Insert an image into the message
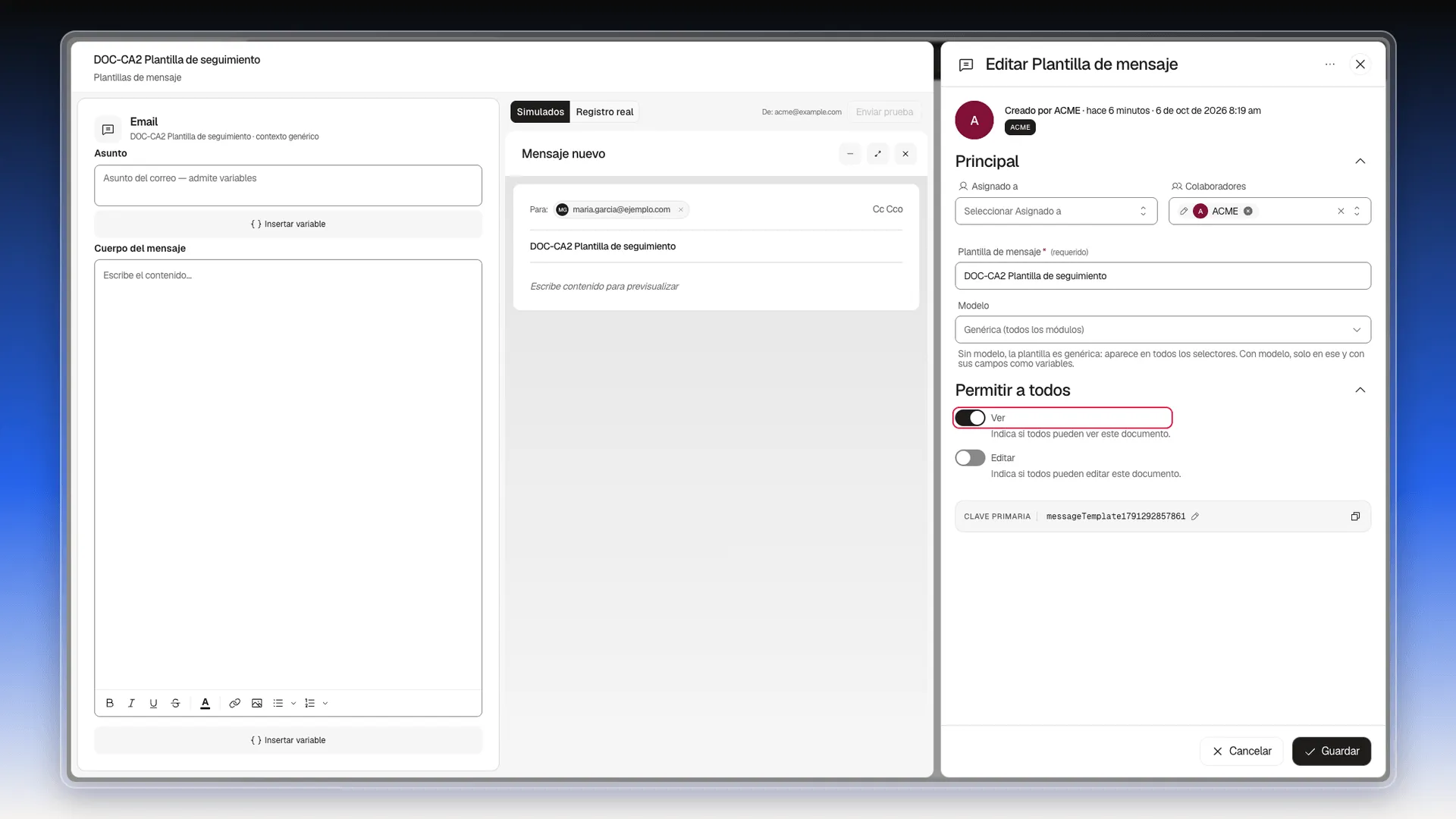Viewport: 1456px width, 819px height. tap(257, 703)
